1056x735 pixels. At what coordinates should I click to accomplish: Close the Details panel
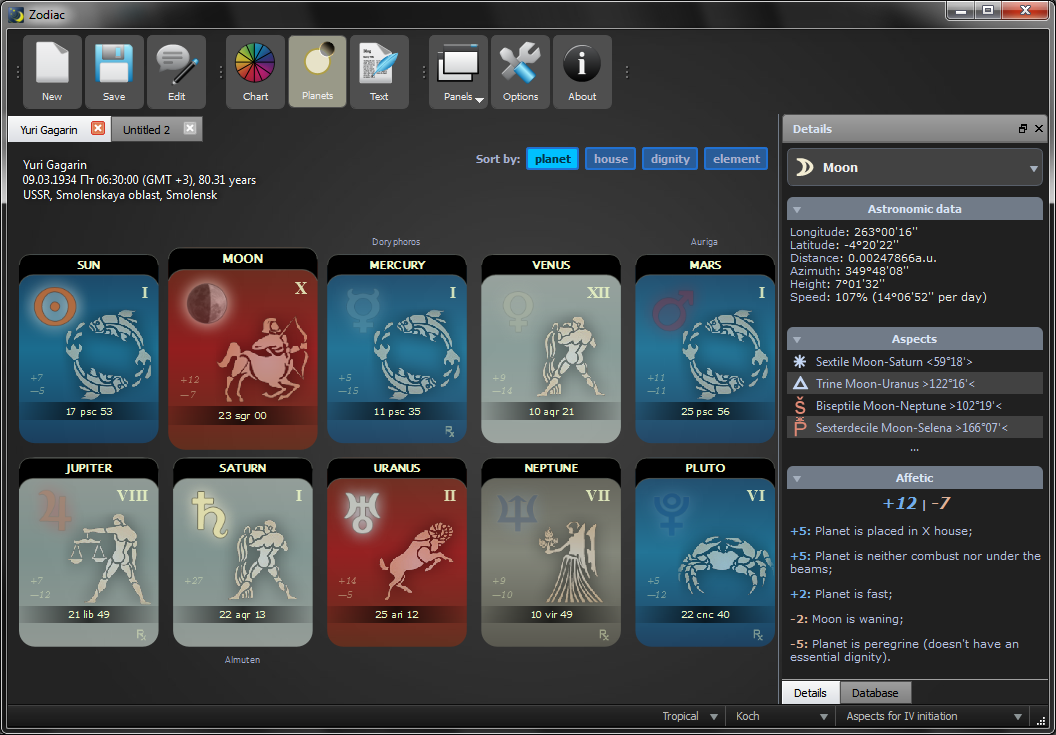coord(1038,129)
